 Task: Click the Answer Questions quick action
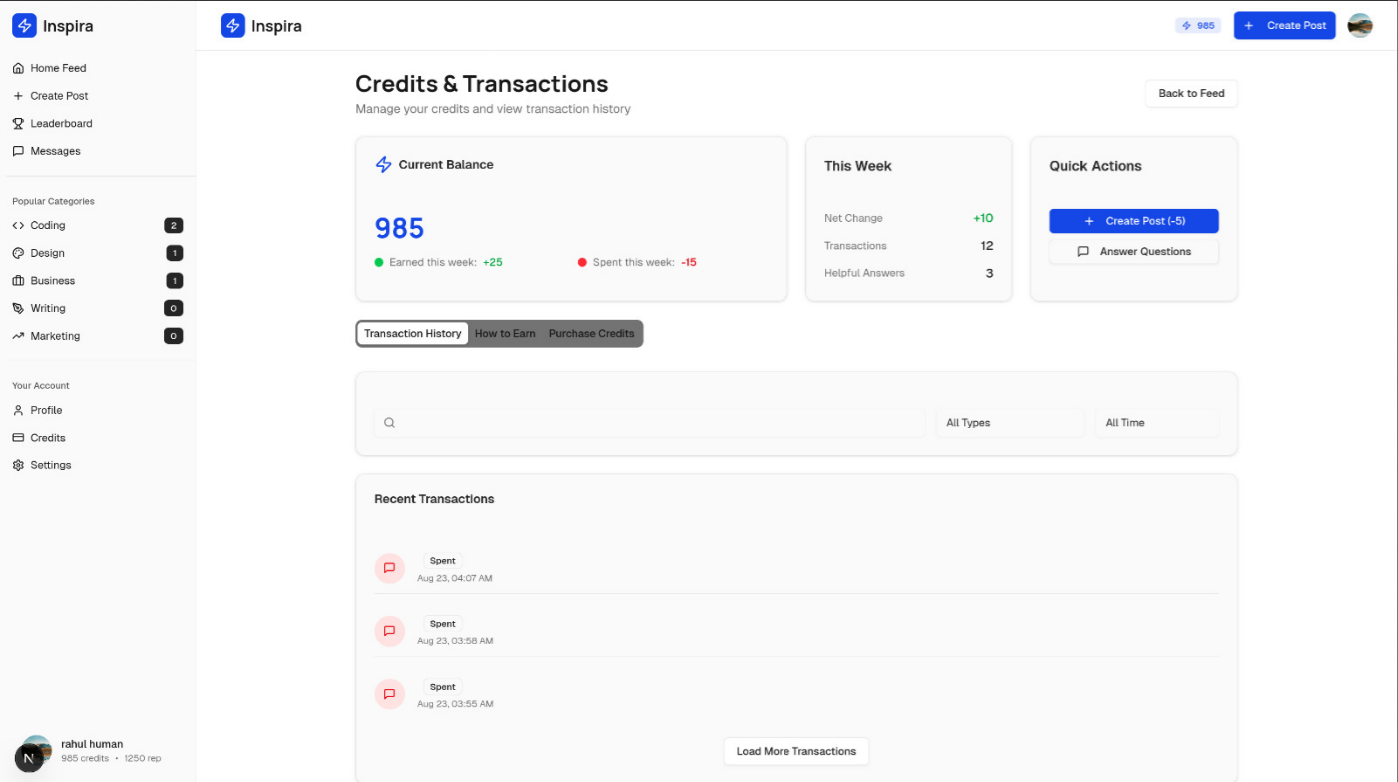[x=1134, y=252]
